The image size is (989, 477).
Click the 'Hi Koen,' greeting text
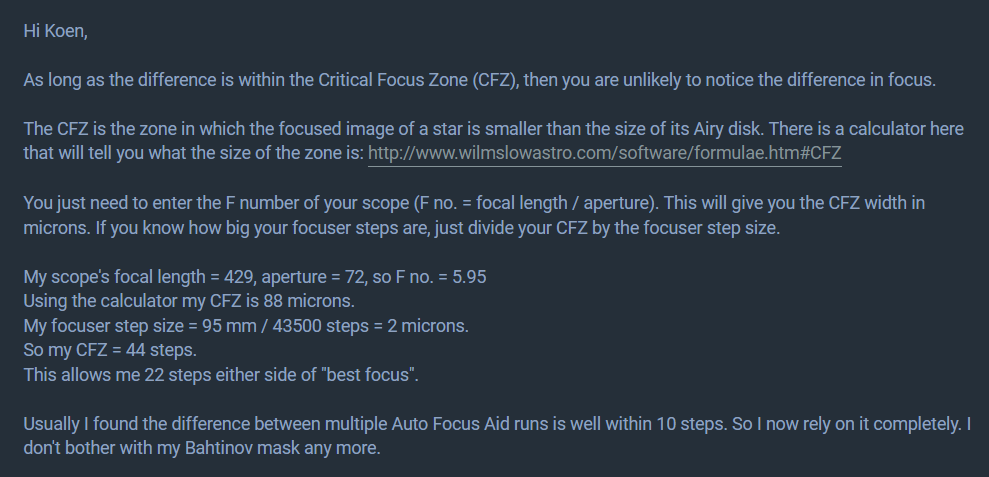55,31
